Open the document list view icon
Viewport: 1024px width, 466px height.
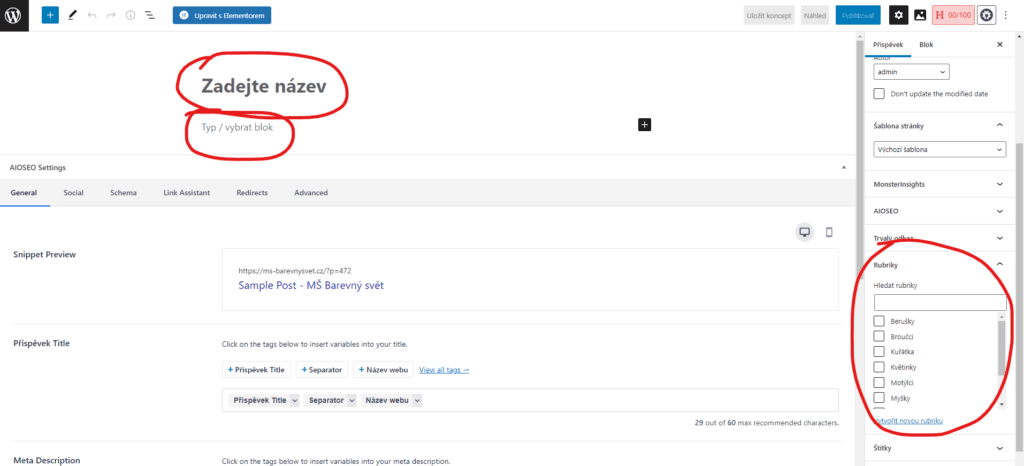[150, 16]
